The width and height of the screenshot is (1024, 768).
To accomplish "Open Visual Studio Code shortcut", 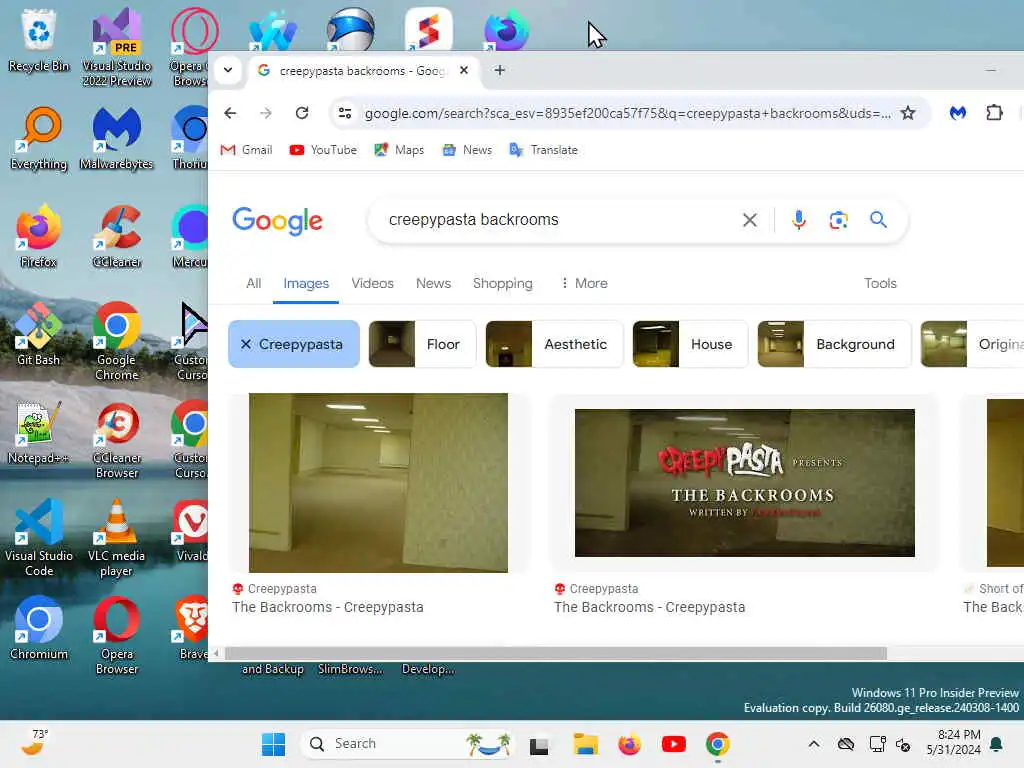I will [39, 537].
